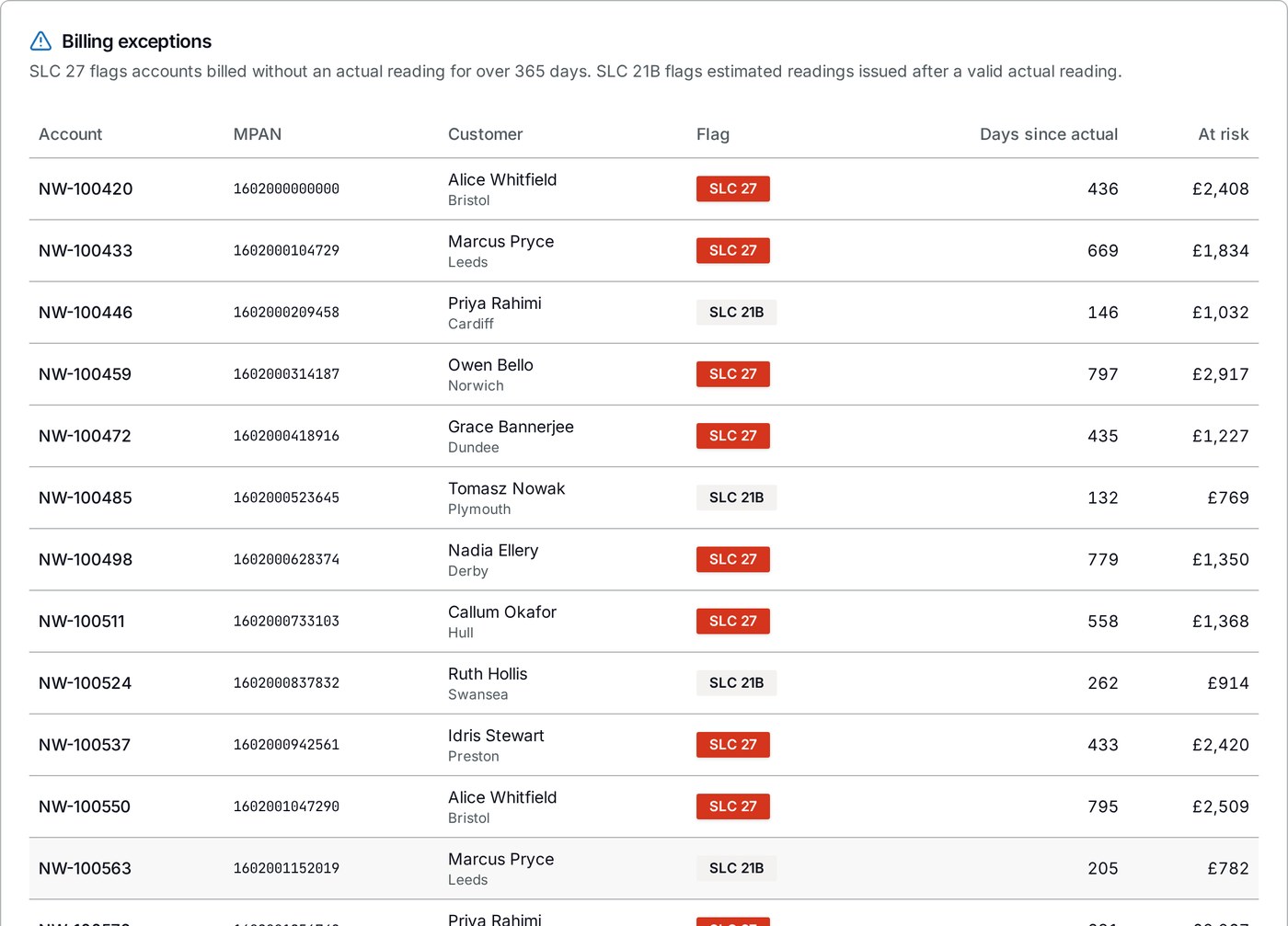Click the At risk column header
The image size is (1288, 926).
pyautogui.click(x=1224, y=134)
